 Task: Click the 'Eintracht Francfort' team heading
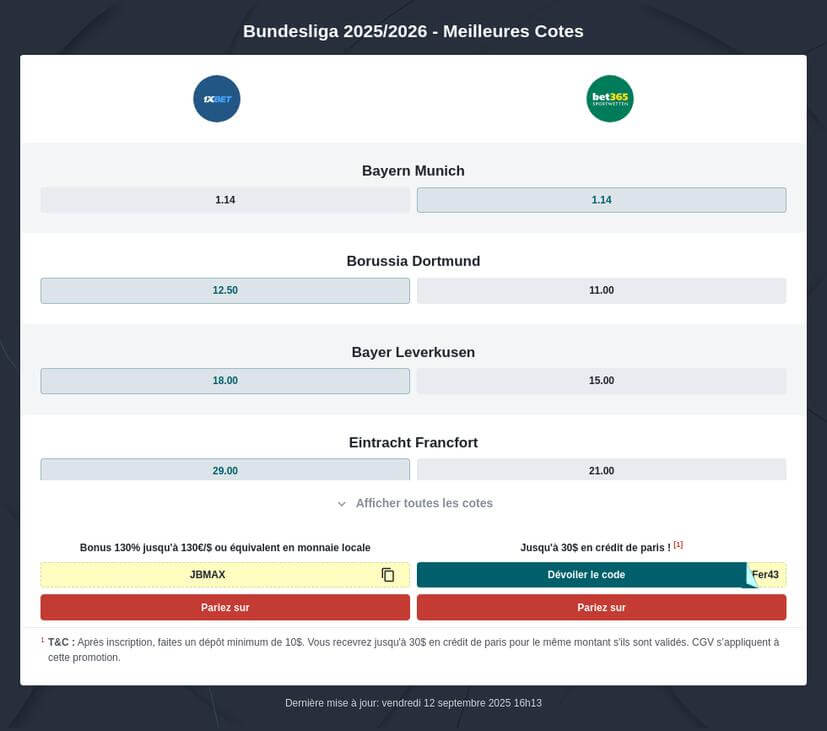[413, 443]
